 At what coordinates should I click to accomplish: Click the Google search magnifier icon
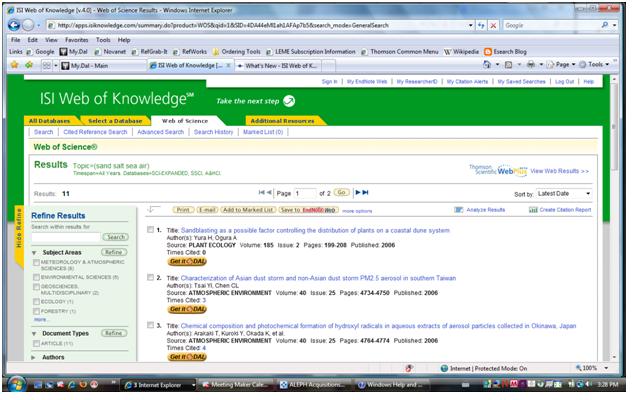click(x=605, y=25)
